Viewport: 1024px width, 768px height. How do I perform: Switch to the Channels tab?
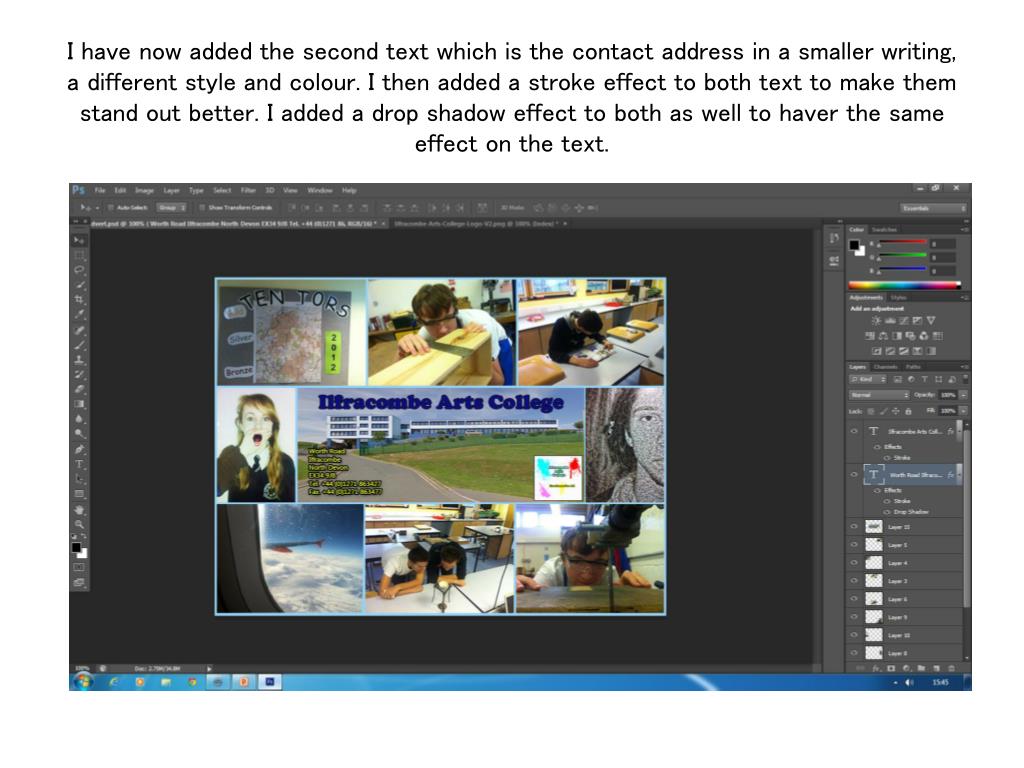click(x=885, y=367)
